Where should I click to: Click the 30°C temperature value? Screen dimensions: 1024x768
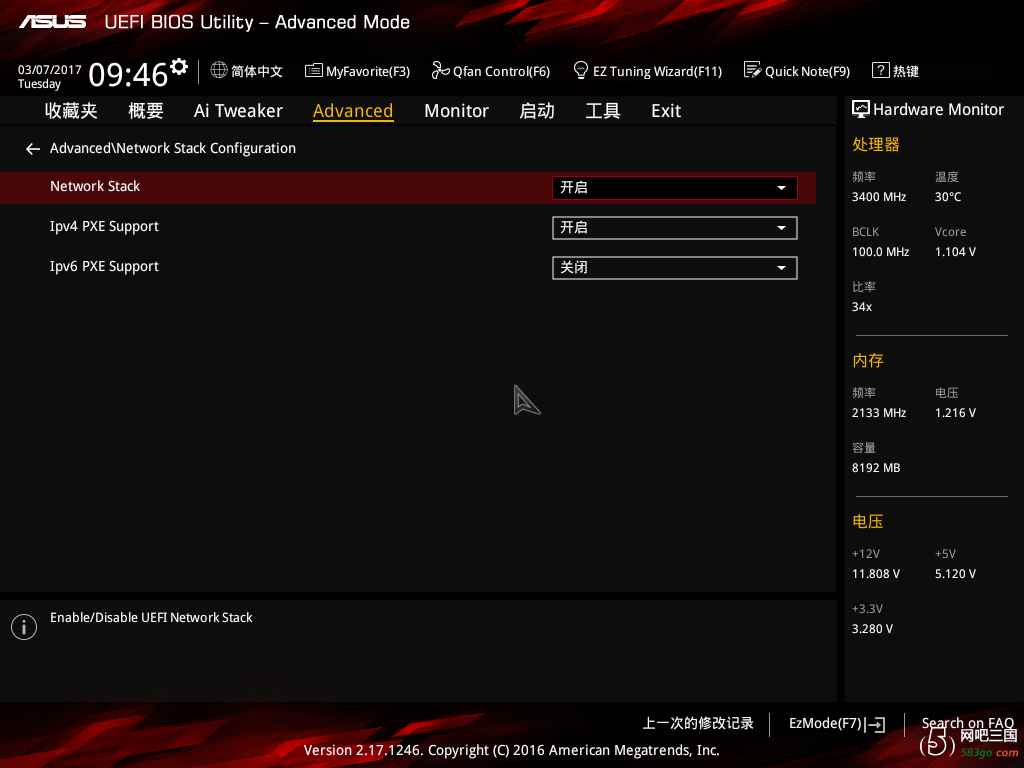pos(948,197)
